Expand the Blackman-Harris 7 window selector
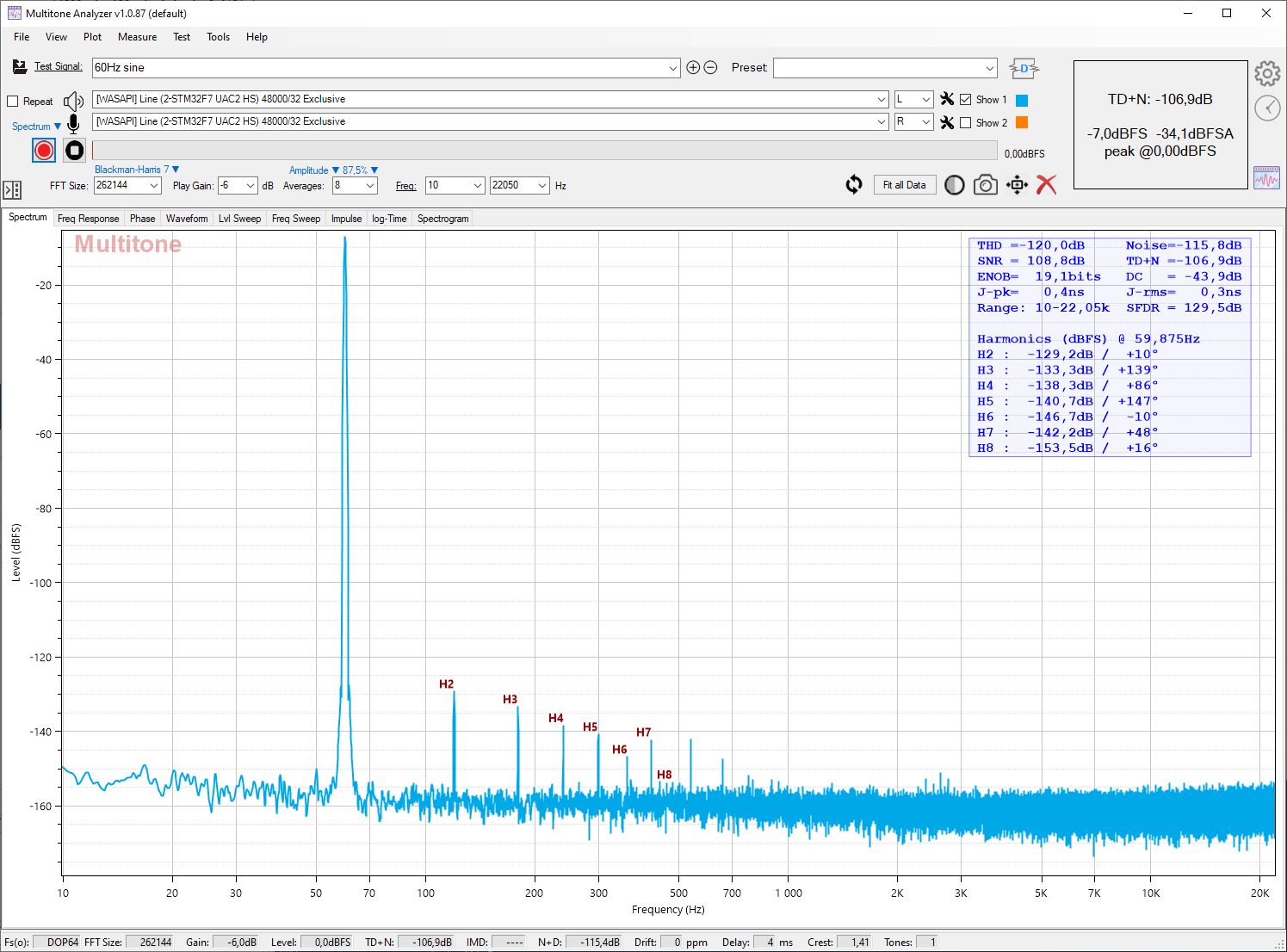 pos(137,170)
